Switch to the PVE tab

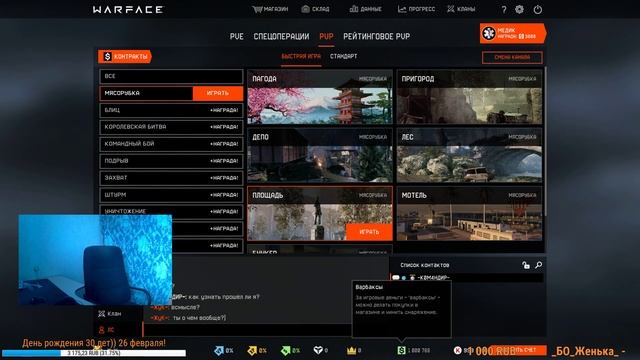[236, 36]
